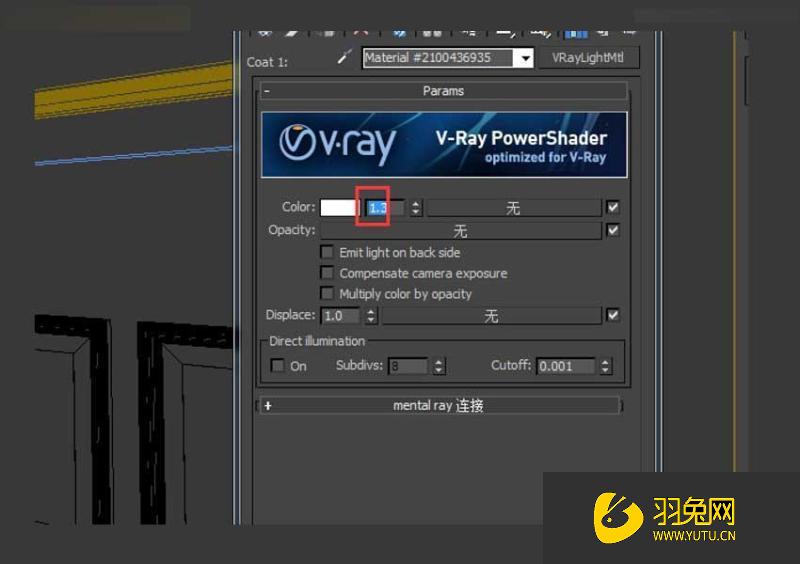Click the Opacity map slot button
The height and width of the screenshot is (564, 800).
(461, 231)
